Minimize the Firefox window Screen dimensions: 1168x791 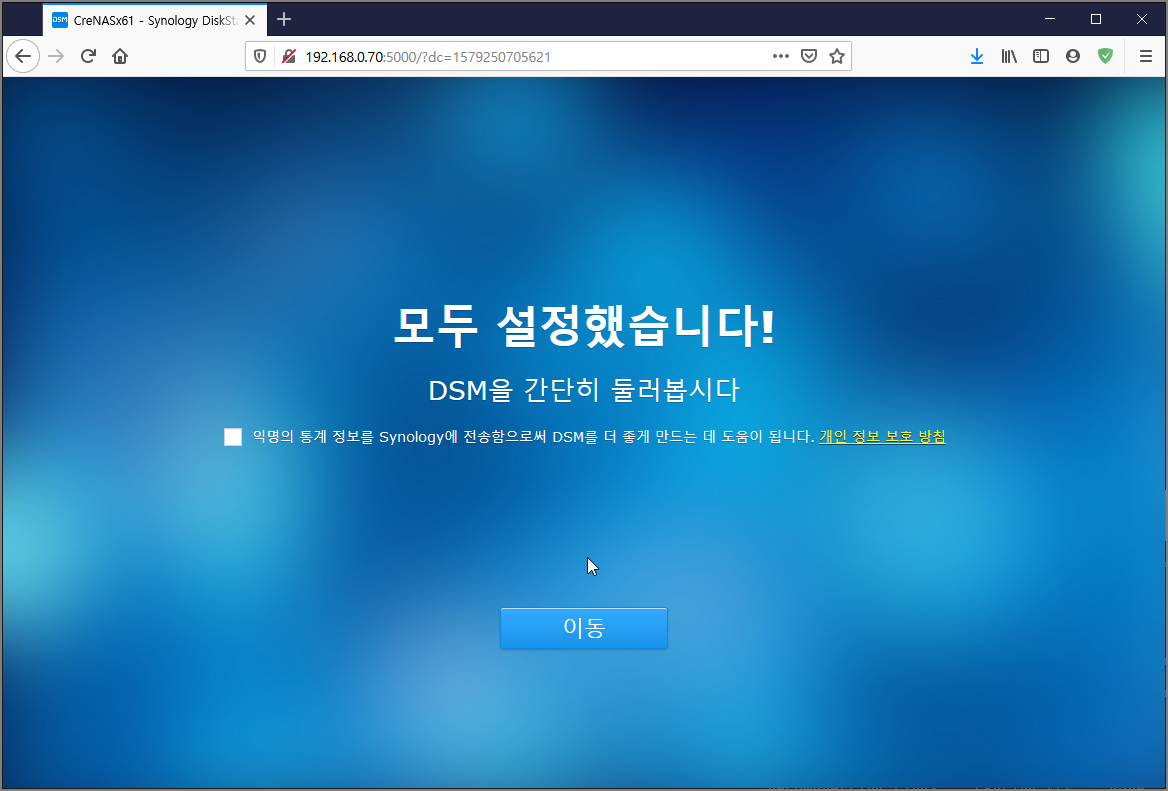click(1050, 19)
